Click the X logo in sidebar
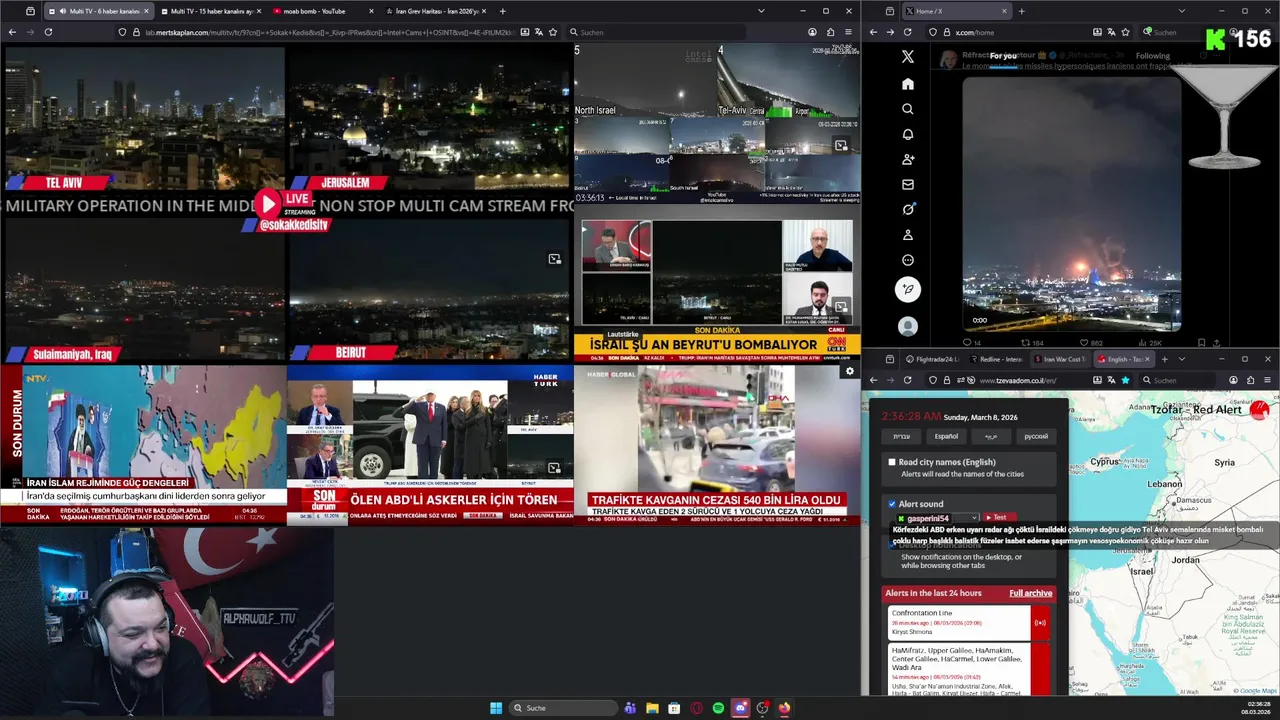The width and height of the screenshot is (1280, 720). tap(908, 57)
